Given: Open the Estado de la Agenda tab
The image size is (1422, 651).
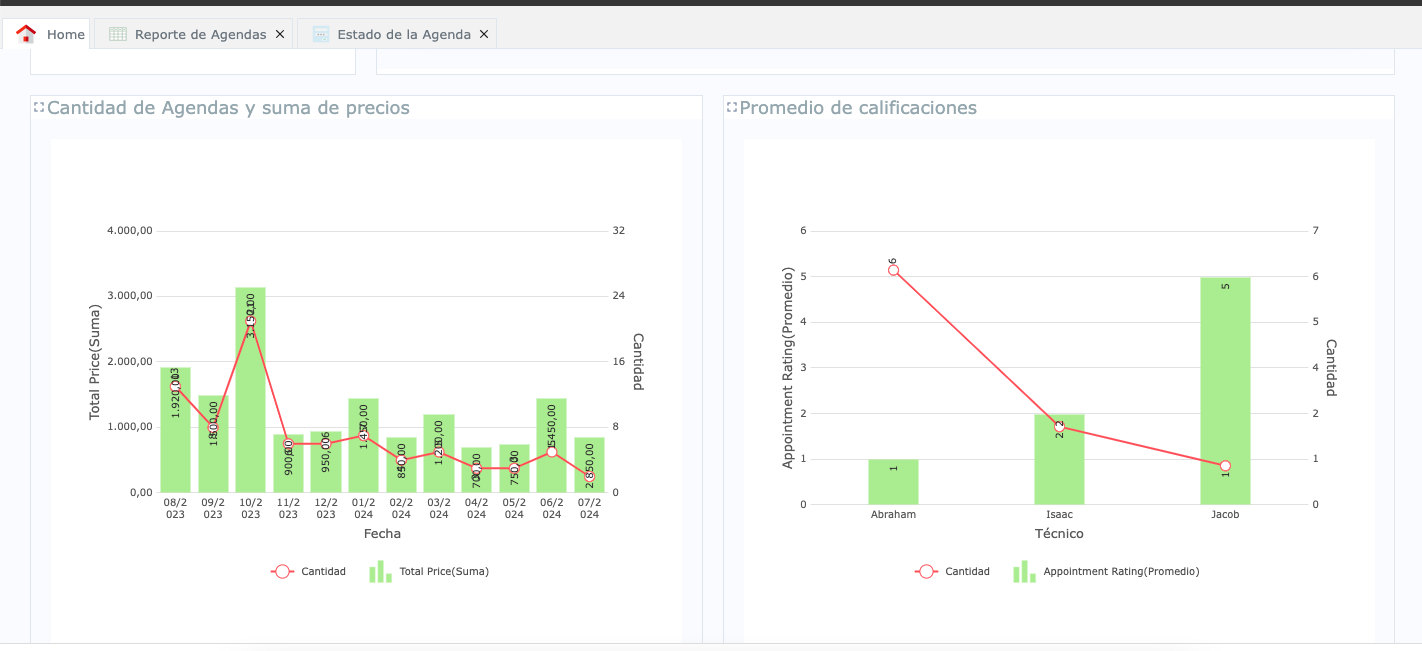Looking at the screenshot, I should pyautogui.click(x=403, y=34).
